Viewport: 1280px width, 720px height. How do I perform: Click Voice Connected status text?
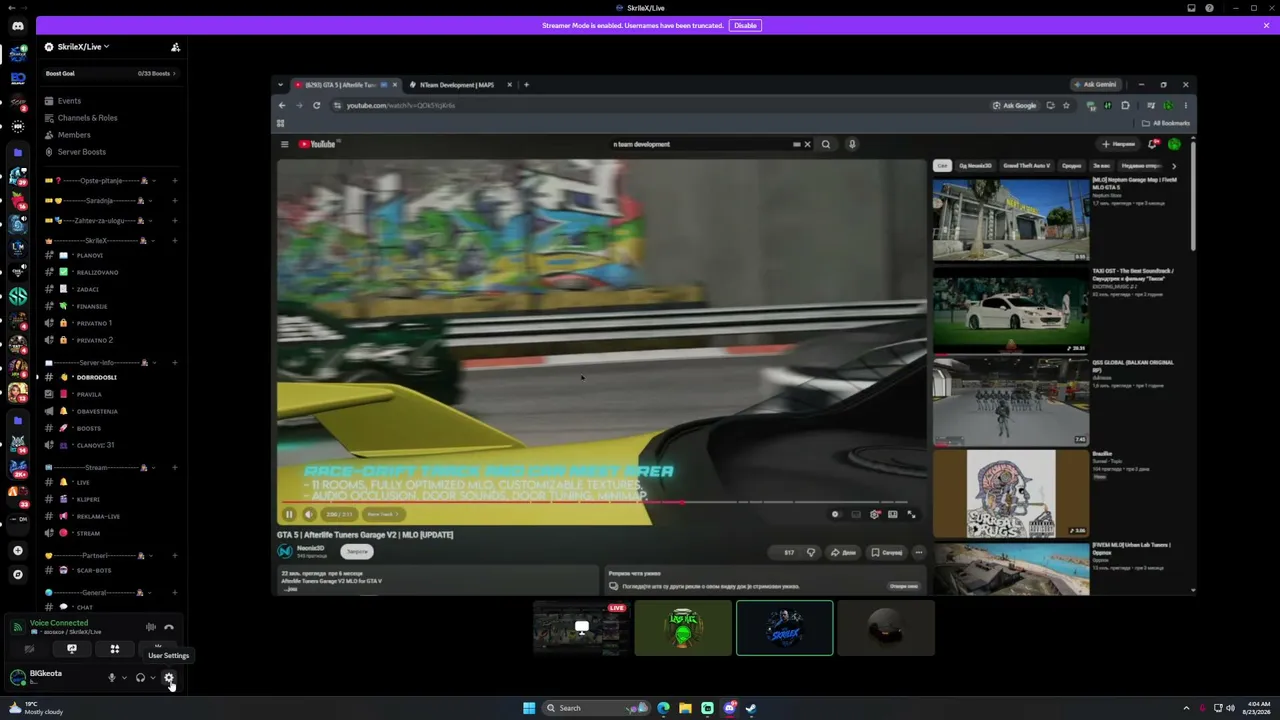(59, 623)
